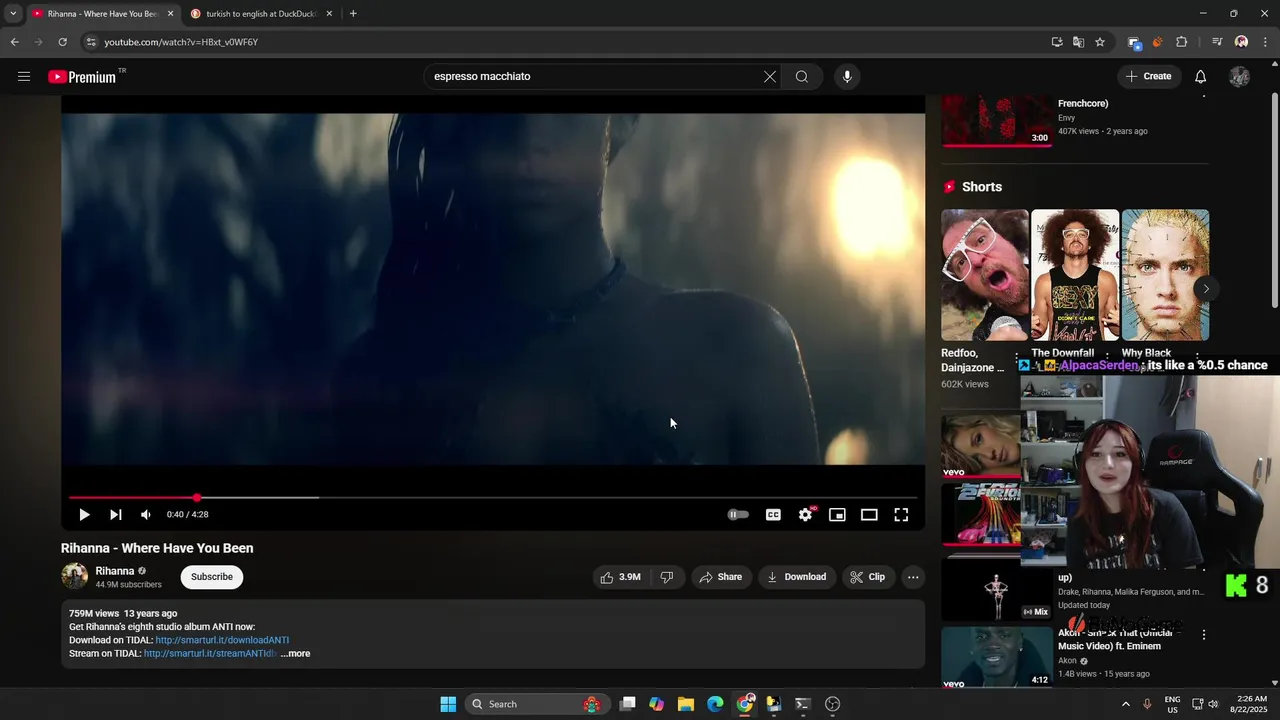Play the paused video

pyautogui.click(x=84, y=515)
